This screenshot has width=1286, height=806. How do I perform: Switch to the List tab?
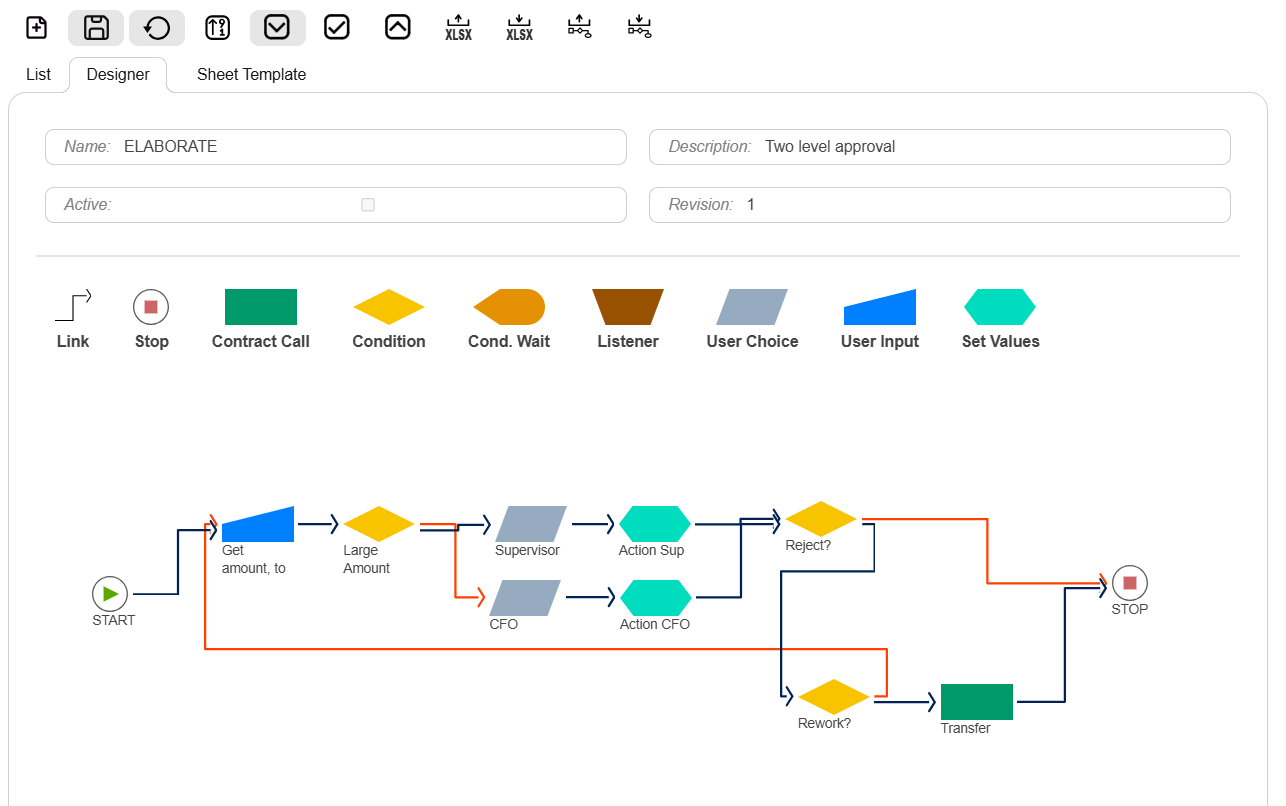[38, 75]
